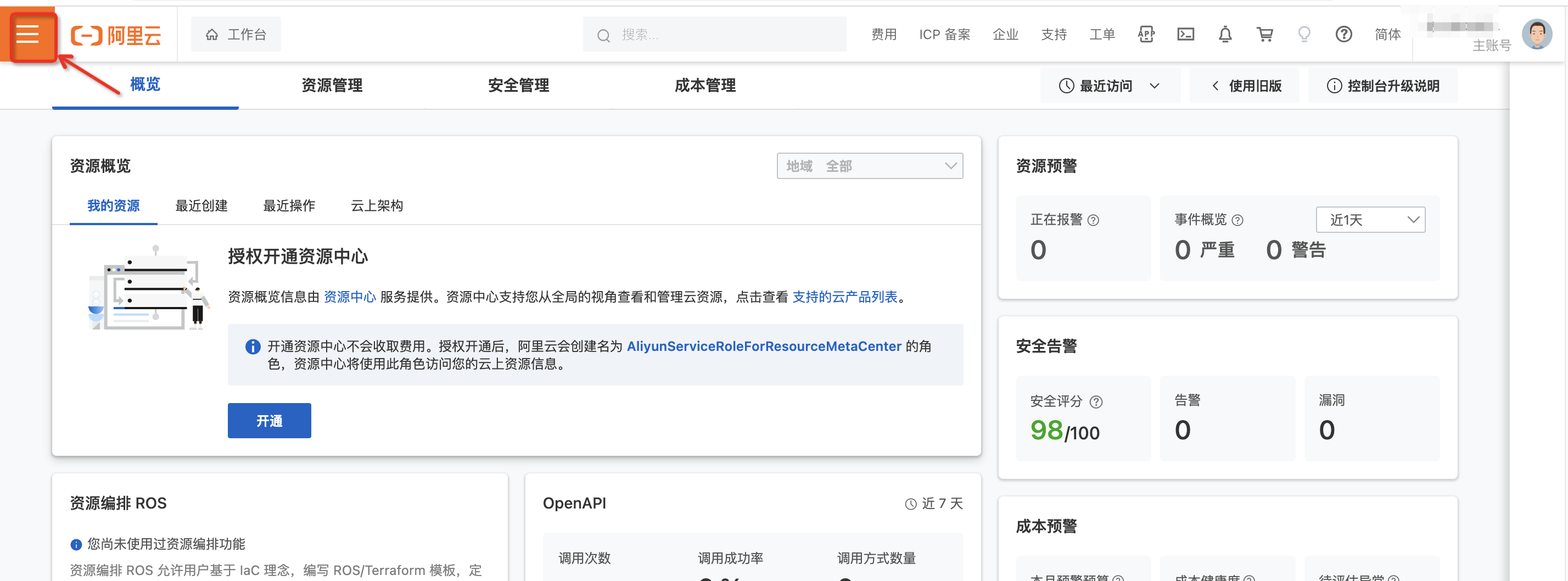Click the Aliyun 阿里云 logo

(116, 35)
